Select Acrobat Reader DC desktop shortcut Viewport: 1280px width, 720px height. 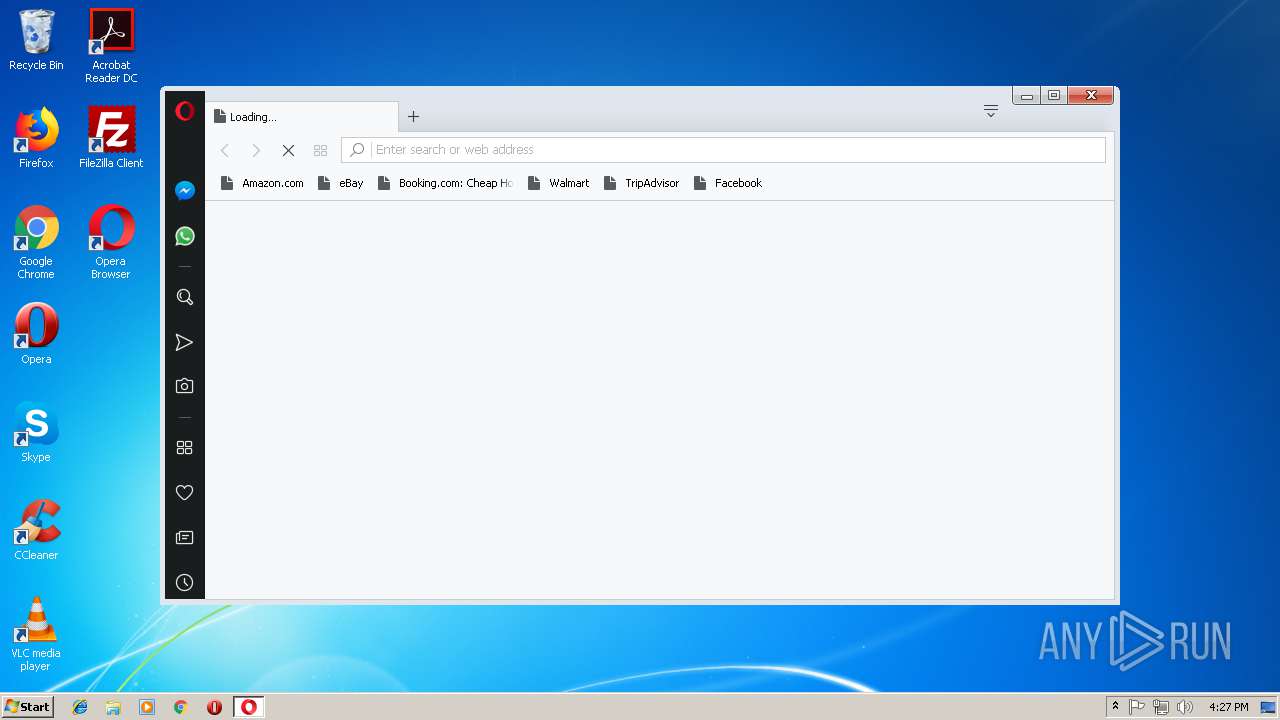[x=111, y=46]
